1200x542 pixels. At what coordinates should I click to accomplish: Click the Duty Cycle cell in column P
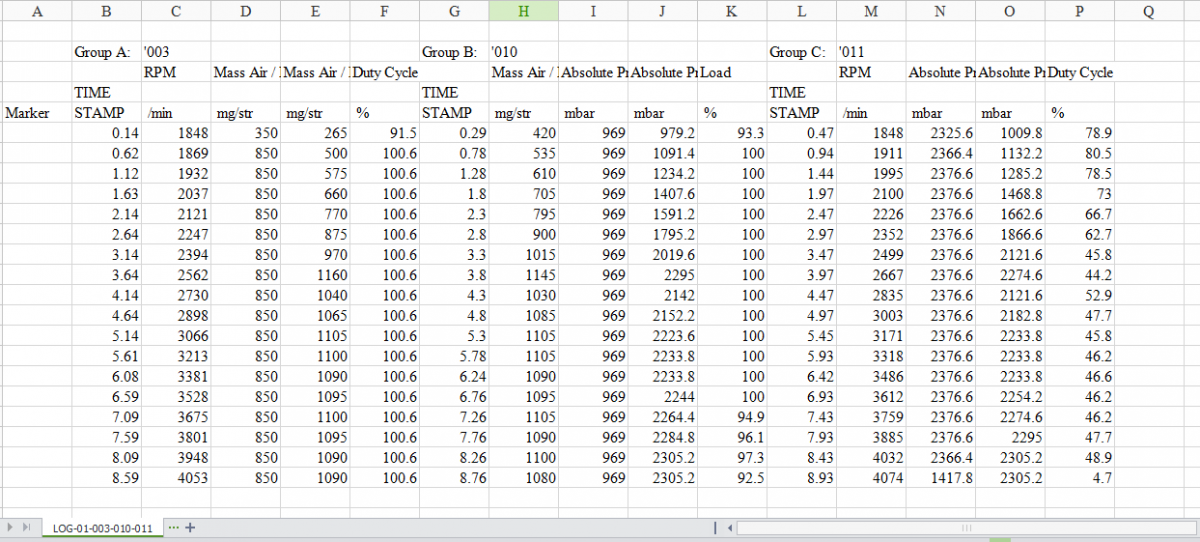pos(1080,73)
